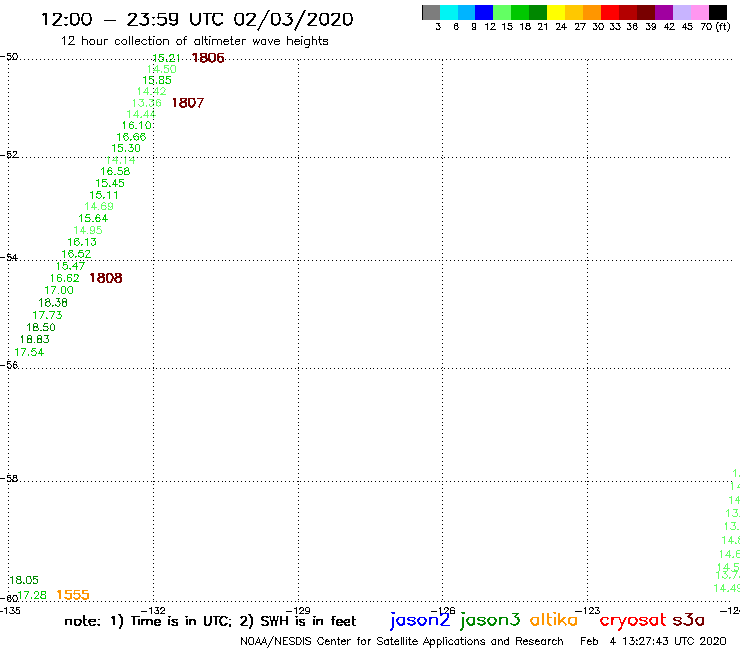740x650 pixels.
Task: Click the 15.64 wave height value
Action: (x=93, y=219)
